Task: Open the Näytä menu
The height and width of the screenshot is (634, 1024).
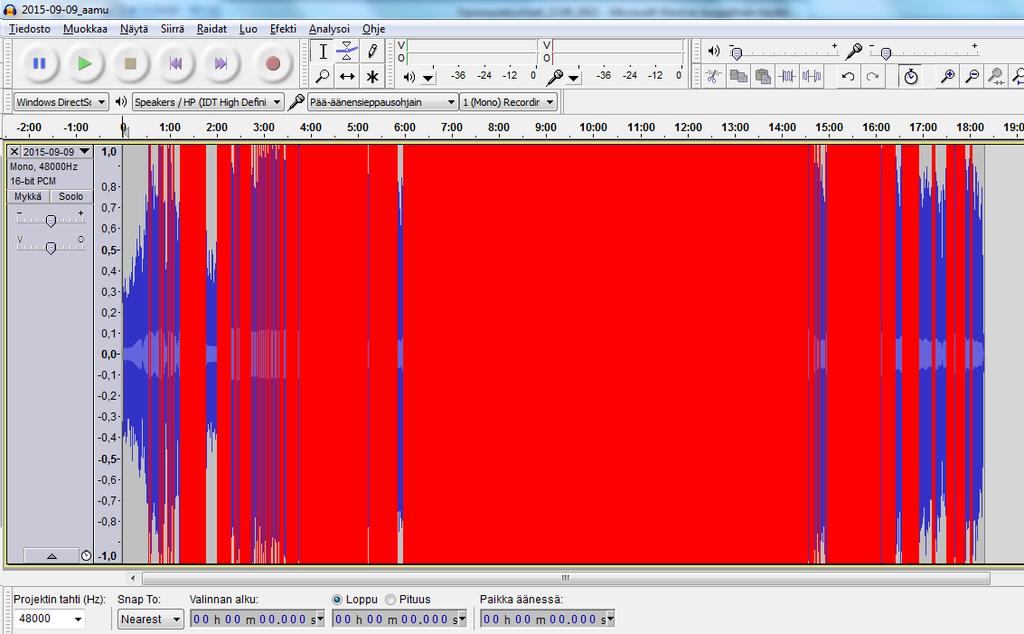Action: [x=134, y=29]
